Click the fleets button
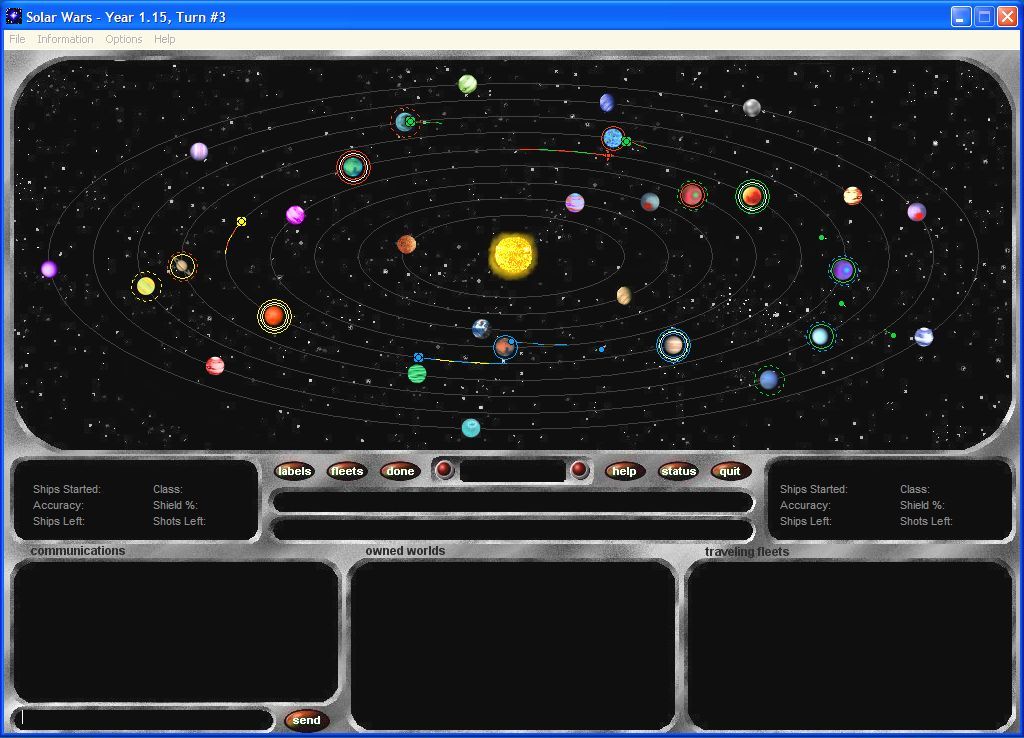 pyautogui.click(x=347, y=471)
